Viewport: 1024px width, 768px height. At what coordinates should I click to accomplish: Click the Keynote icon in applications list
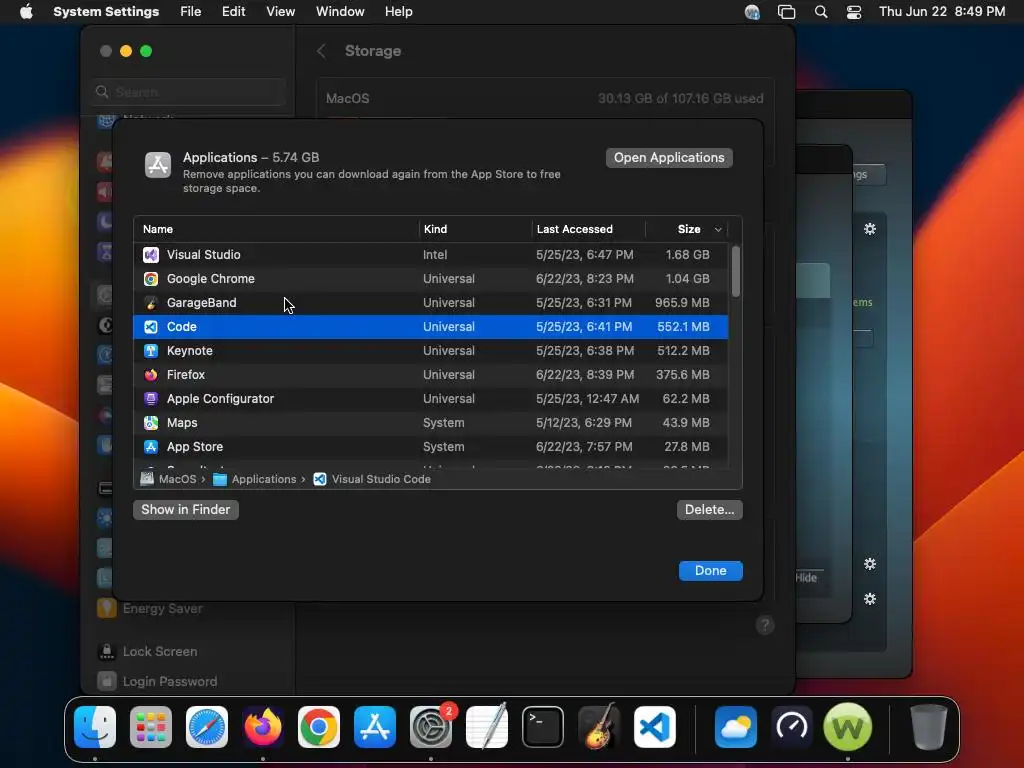click(x=151, y=351)
